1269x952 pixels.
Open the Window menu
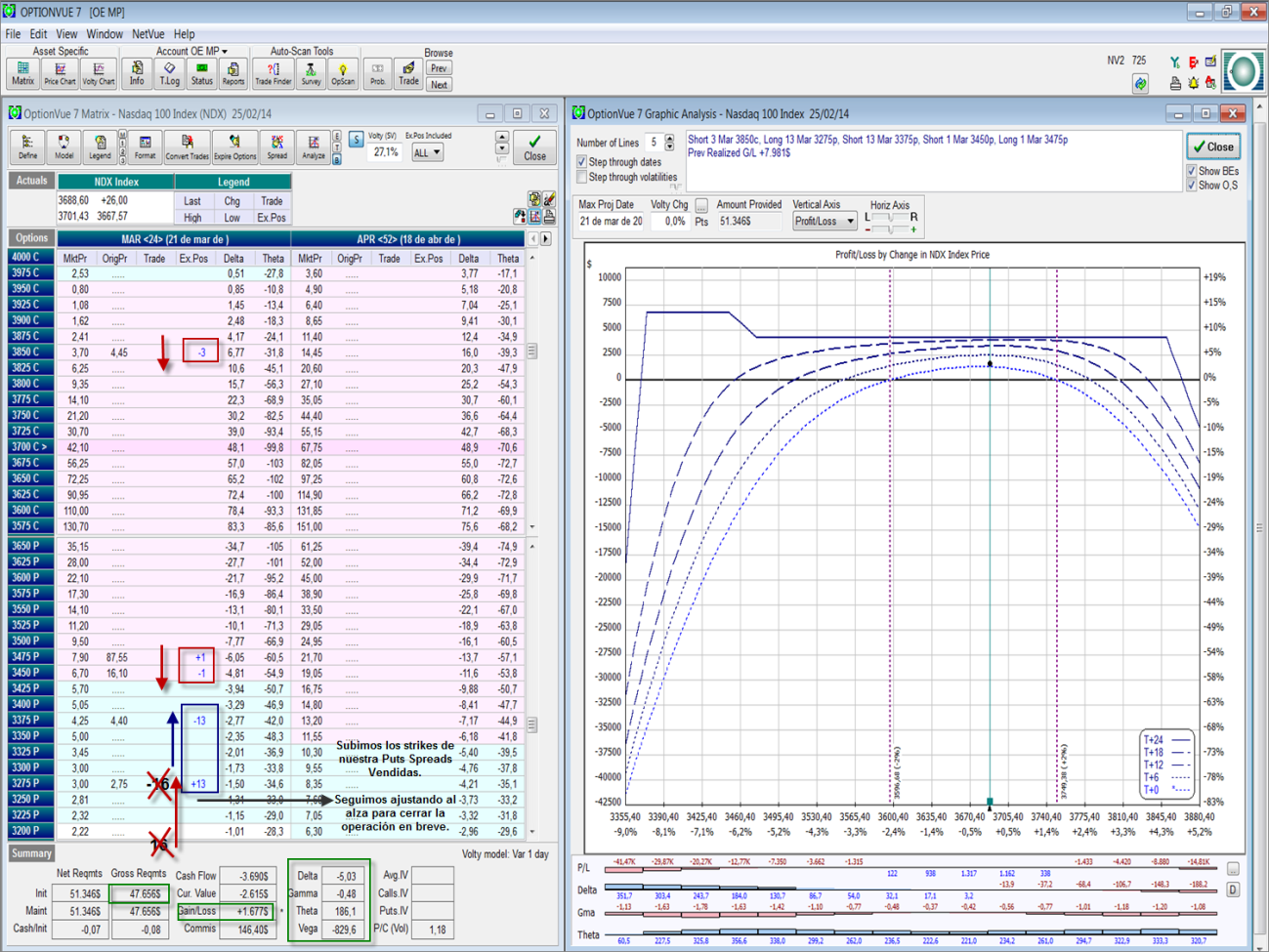coord(104,34)
